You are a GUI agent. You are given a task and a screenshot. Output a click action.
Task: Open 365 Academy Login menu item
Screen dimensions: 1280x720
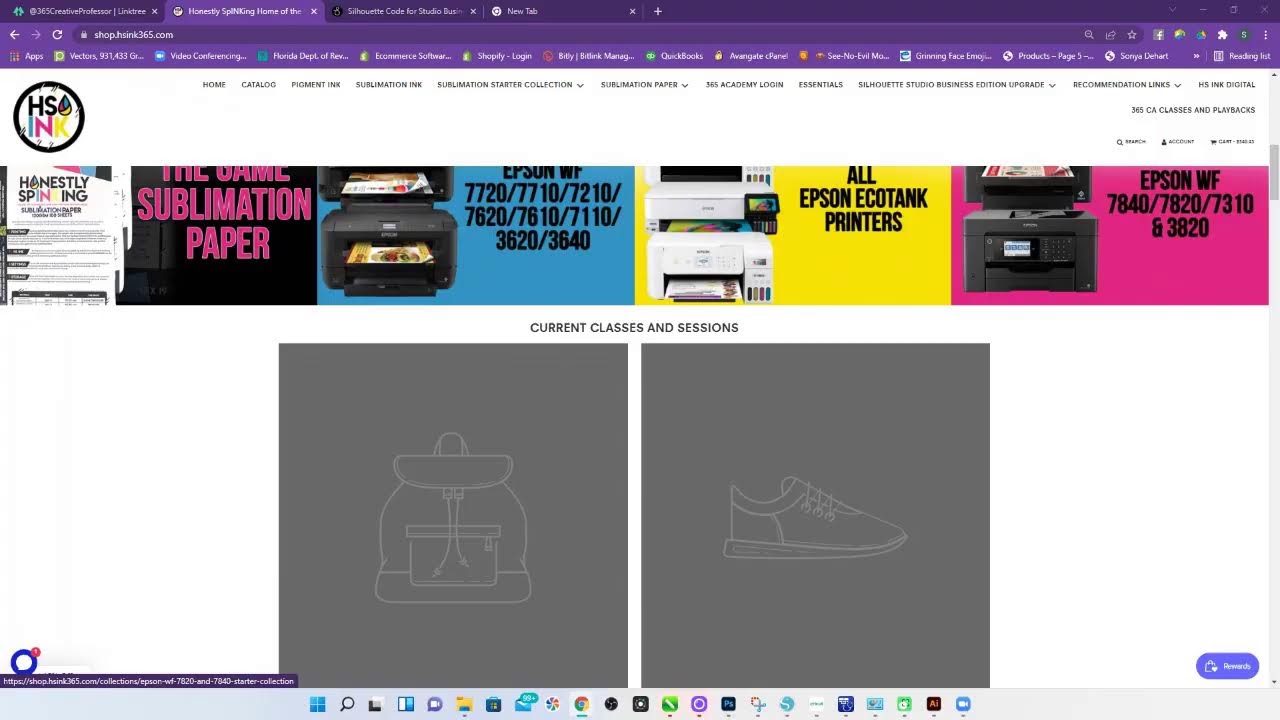coord(744,85)
